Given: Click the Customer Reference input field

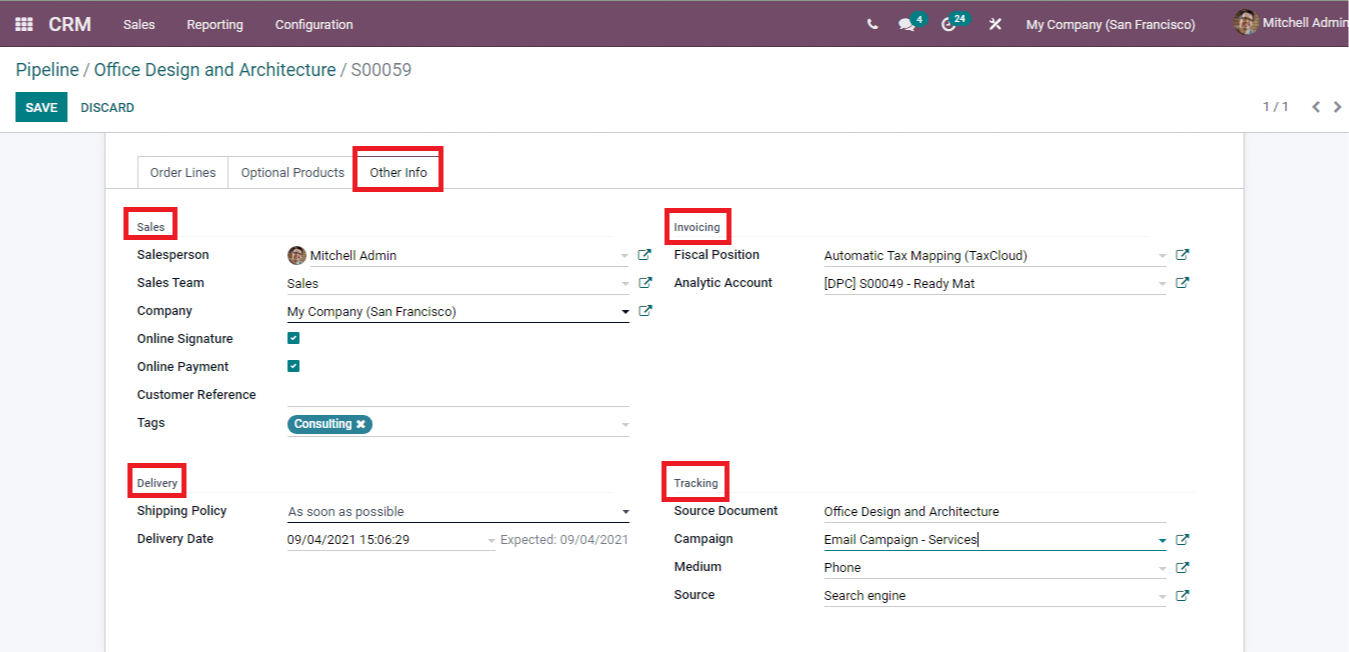Looking at the screenshot, I should point(458,395).
